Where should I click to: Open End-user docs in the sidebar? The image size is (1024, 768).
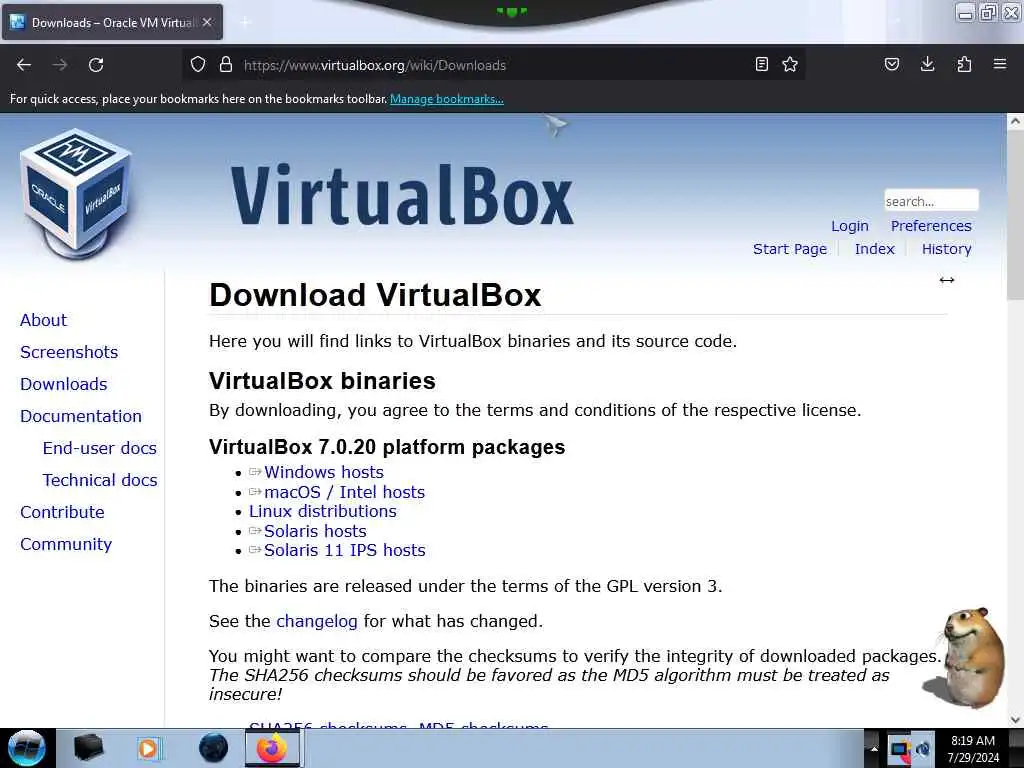tap(99, 448)
